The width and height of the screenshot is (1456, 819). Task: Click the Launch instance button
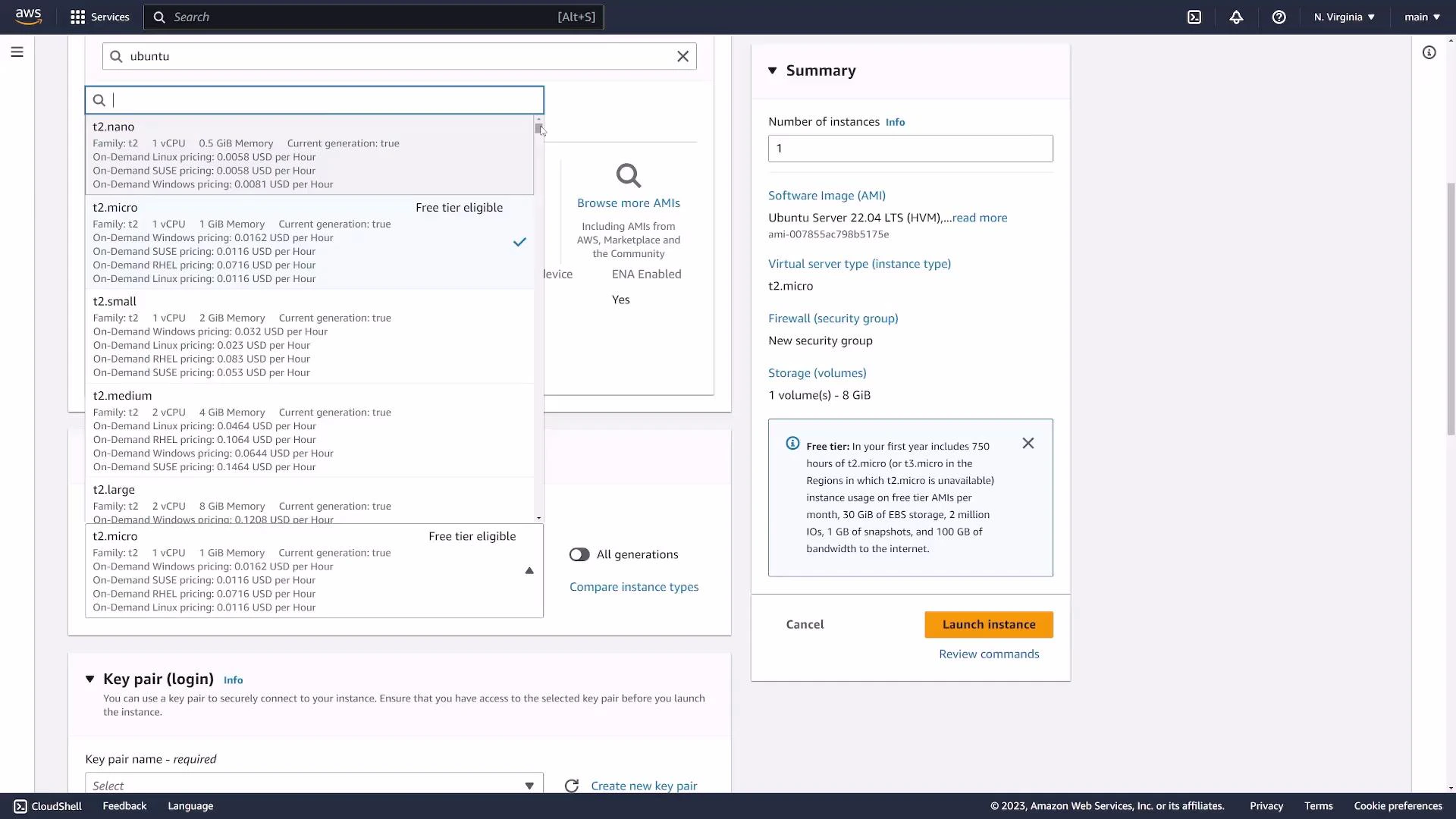point(988,624)
